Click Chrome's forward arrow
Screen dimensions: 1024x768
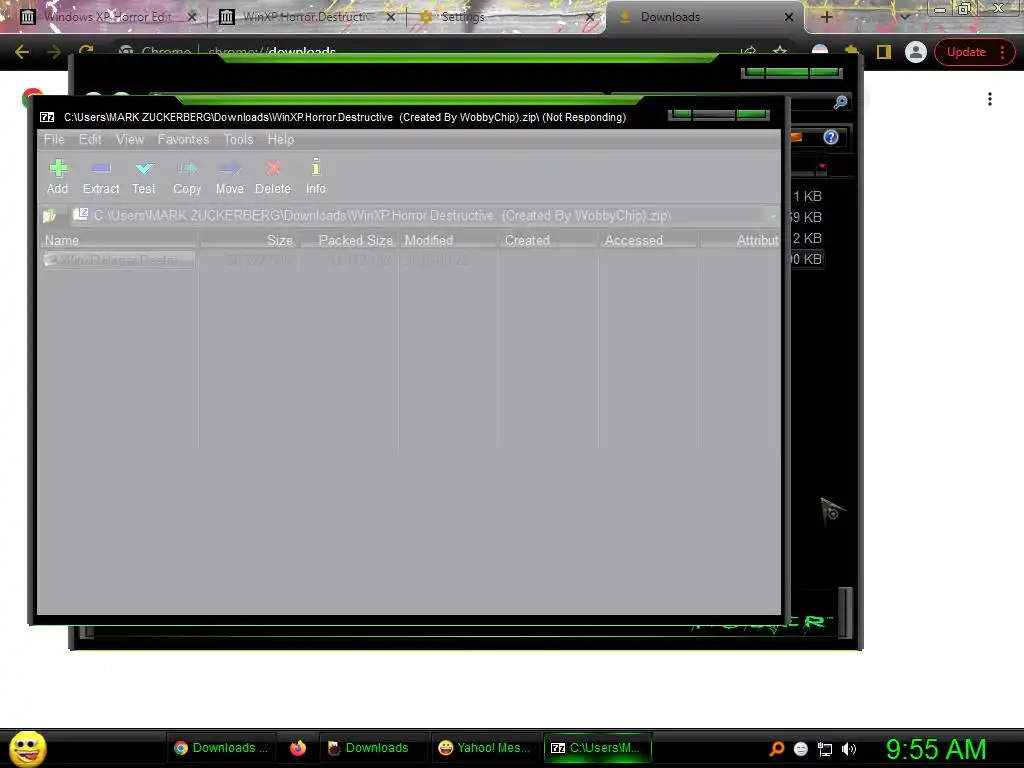[54, 52]
